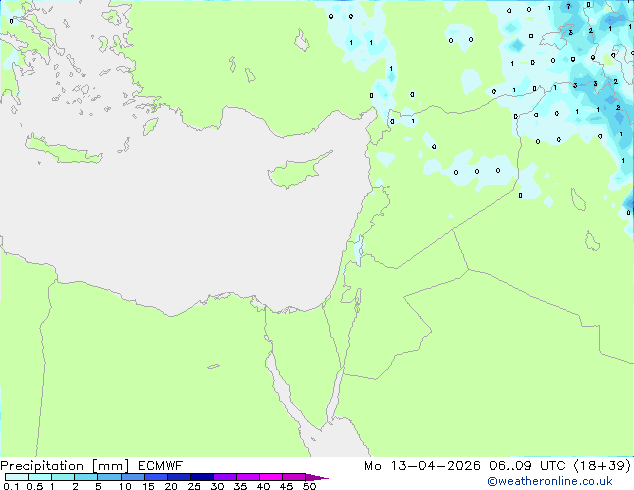Click the 40 to 45 mm magenta swatch
This screenshot has width=634, height=490.
pos(271,477)
